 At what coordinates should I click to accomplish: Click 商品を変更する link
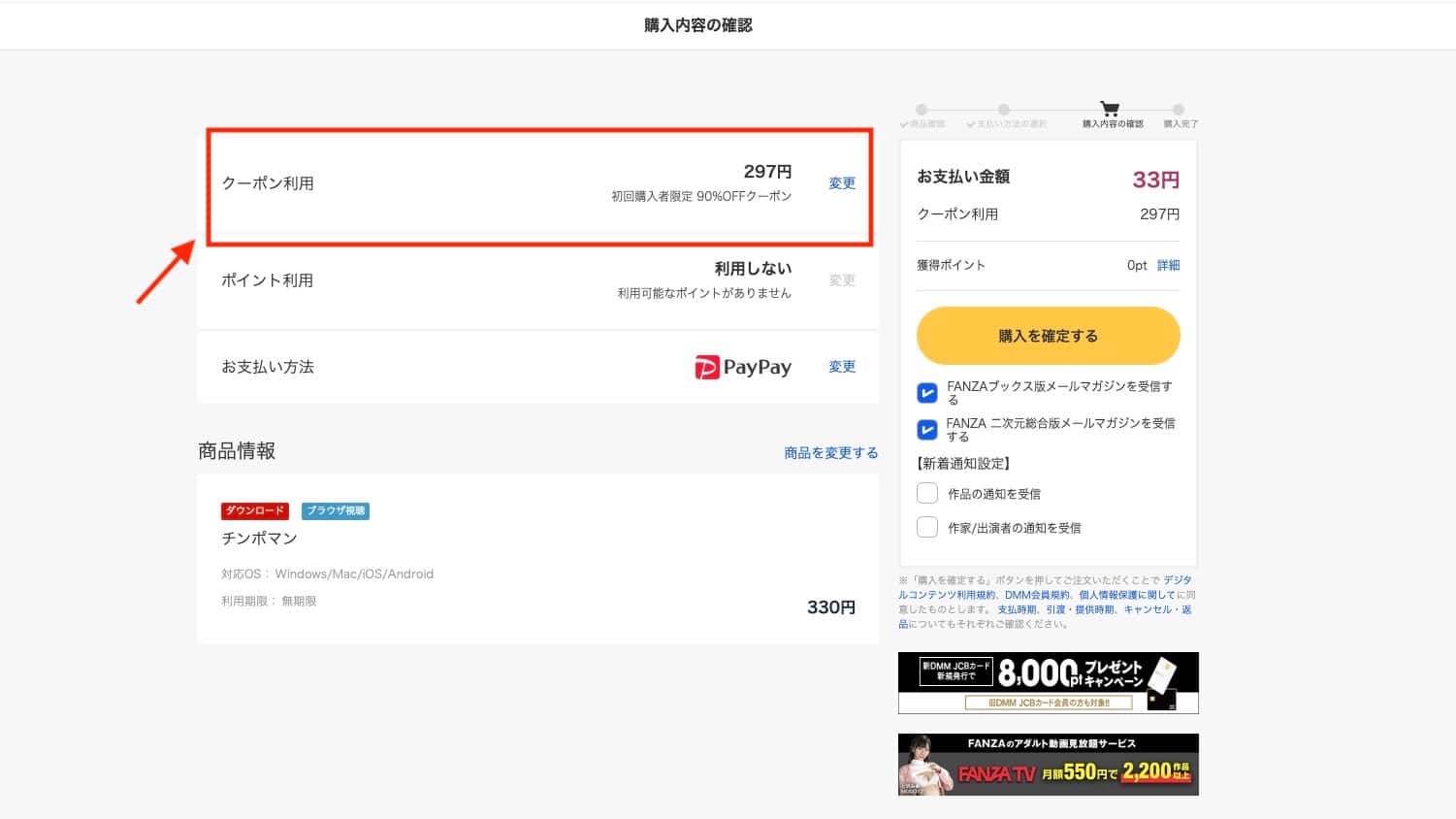(830, 453)
